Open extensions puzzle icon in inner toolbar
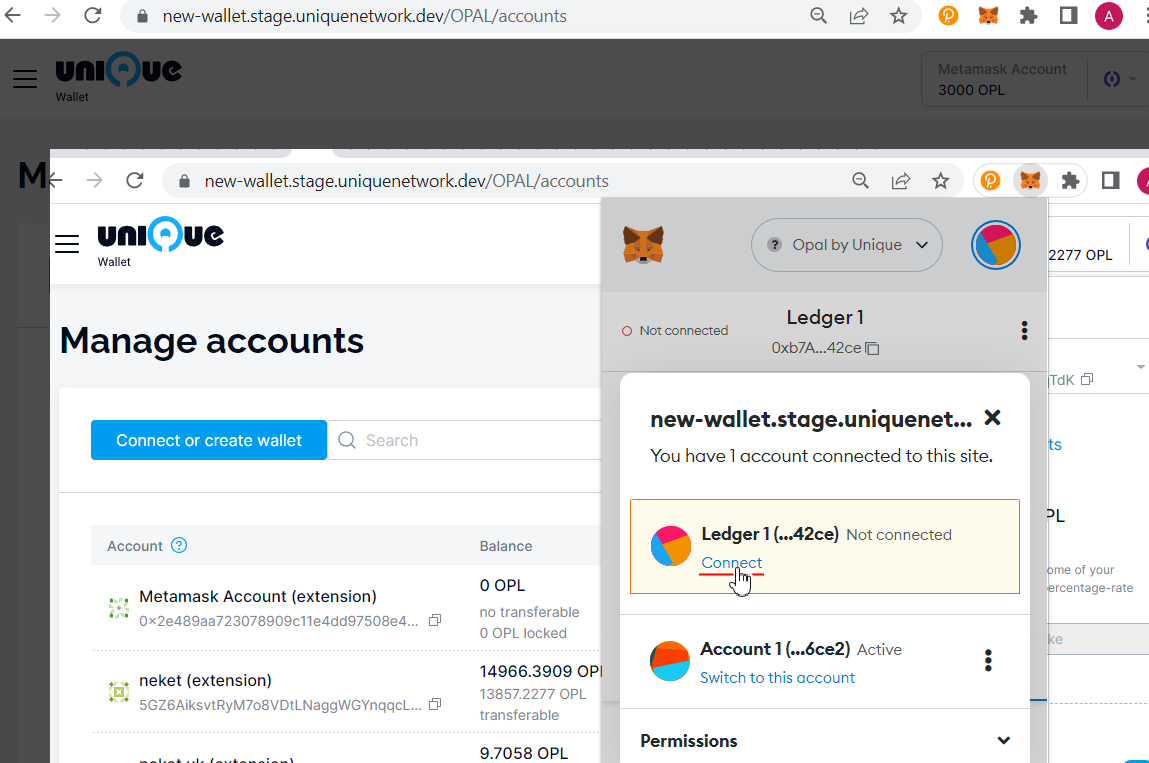Image resolution: width=1149 pixels, height=763 pixels. (1070, 180)
